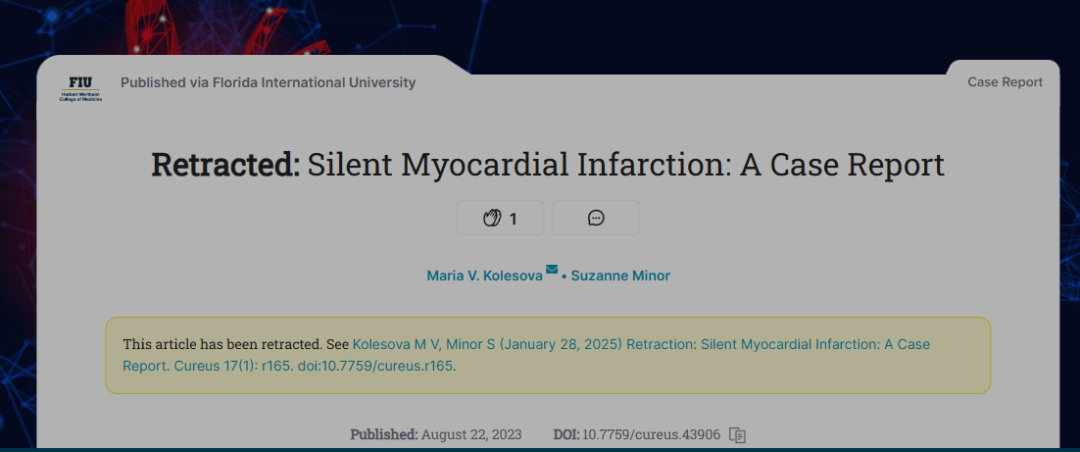The width and height of the screenshot is (1080, 452).
Task: Click the email envelope next to Maria V. Kolesova
Action: [x=552, y=269]
